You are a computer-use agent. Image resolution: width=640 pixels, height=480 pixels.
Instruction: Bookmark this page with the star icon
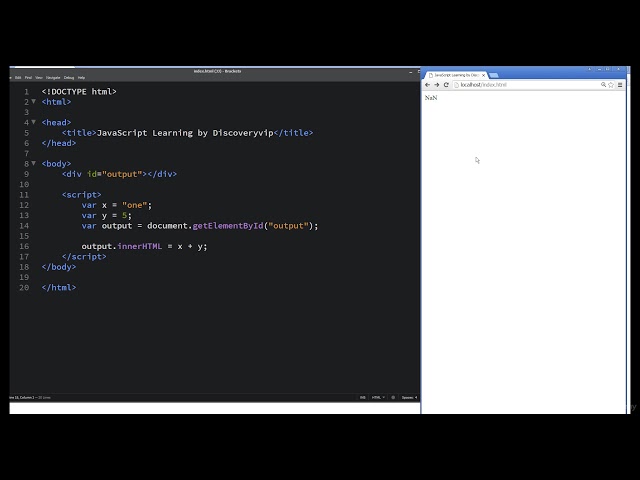(611, 85)
